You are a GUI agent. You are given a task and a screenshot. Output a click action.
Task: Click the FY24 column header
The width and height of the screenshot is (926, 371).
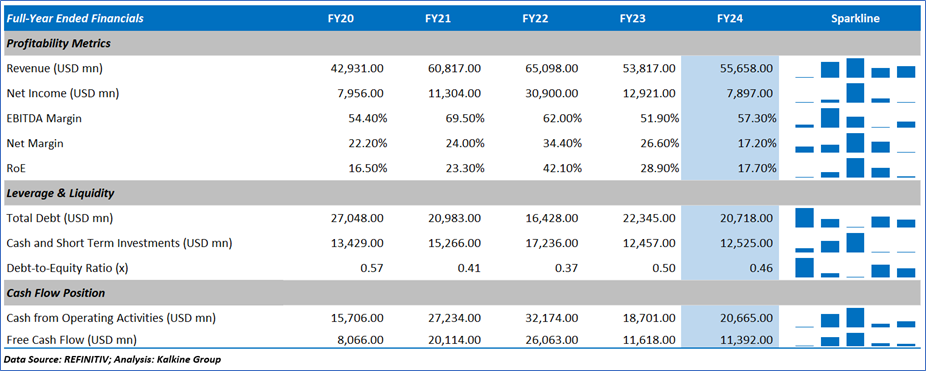tap(729, 18)
